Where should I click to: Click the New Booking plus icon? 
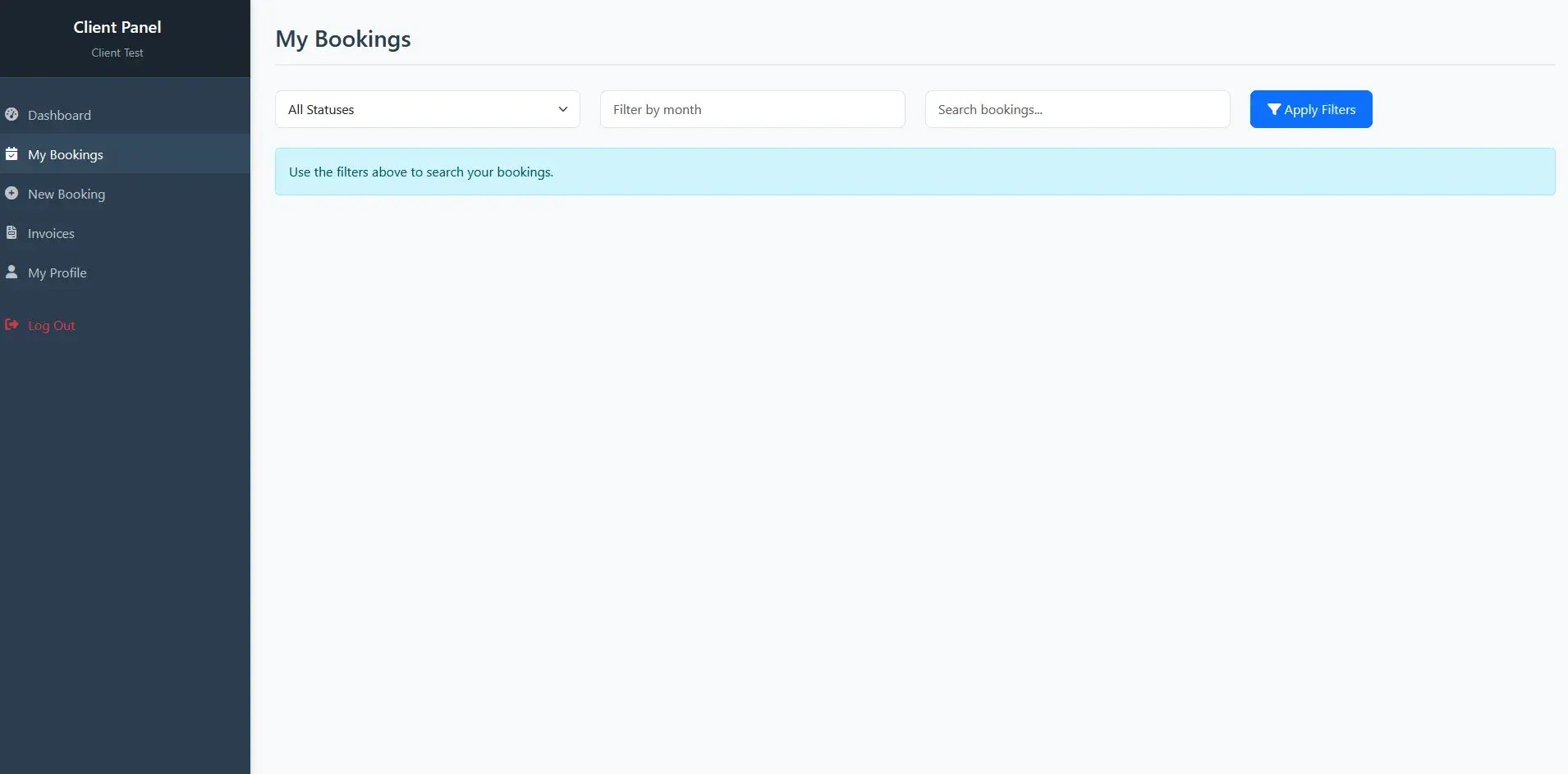[11, 194]
